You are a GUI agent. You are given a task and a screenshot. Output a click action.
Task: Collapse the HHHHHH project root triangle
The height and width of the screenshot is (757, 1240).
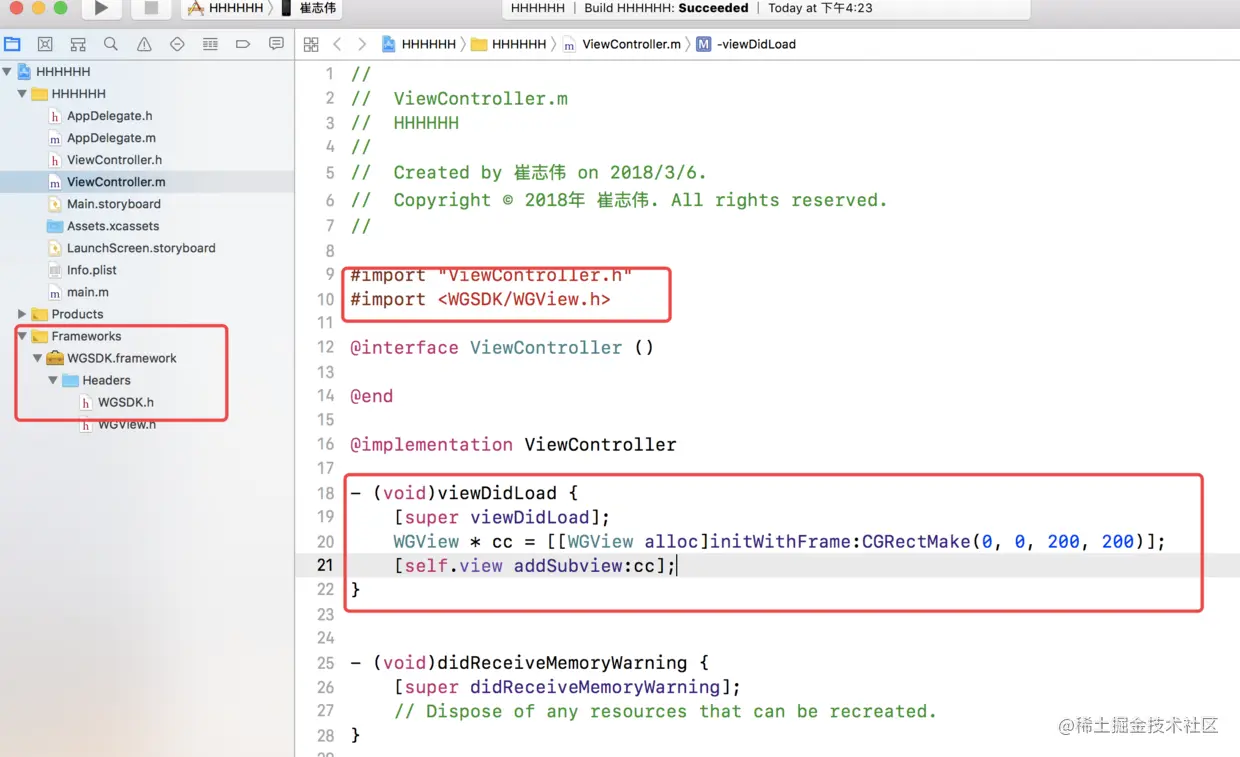coord(8,72)
